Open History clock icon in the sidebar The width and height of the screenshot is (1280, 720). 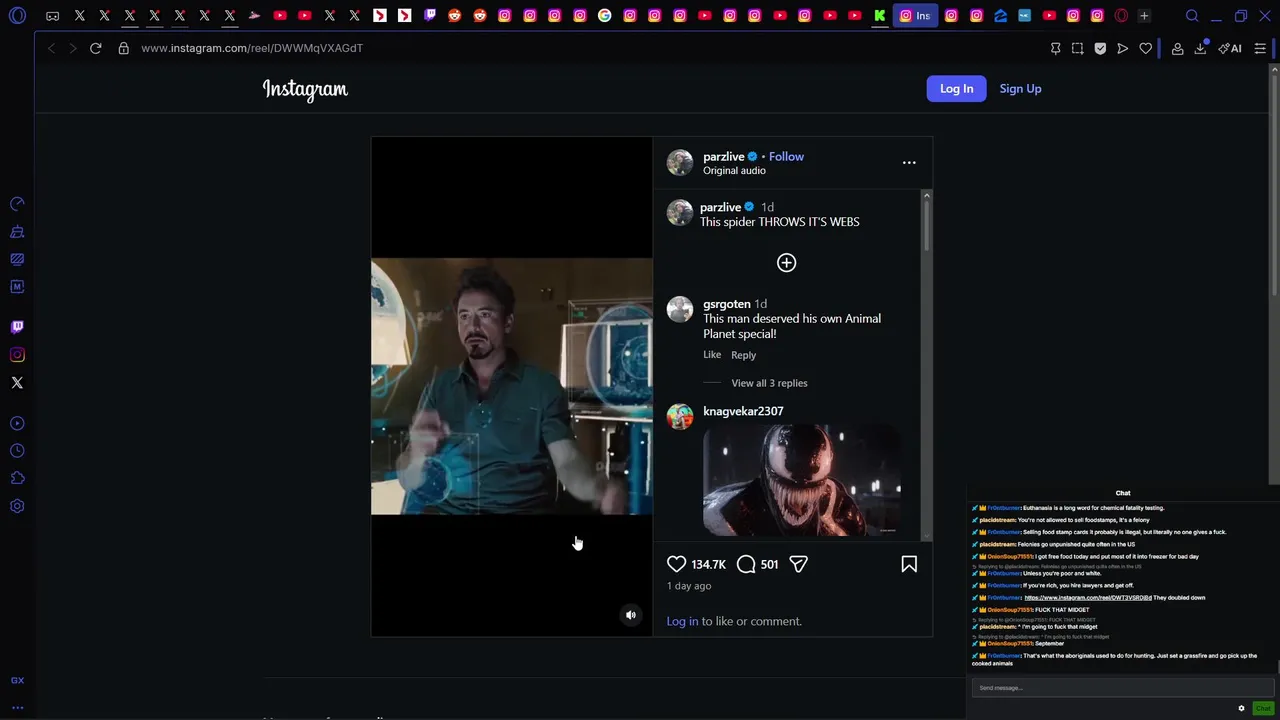pyautogui.click(x=17, y=451)
